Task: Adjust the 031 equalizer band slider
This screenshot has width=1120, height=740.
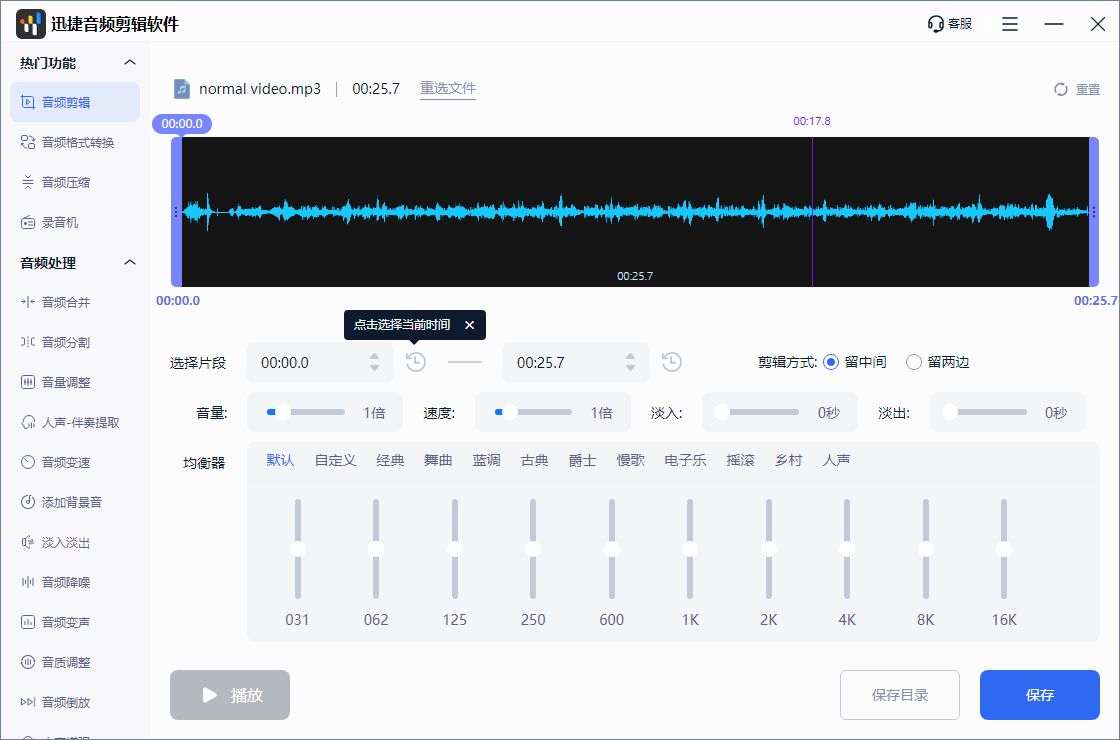Action: click(298, 549)
